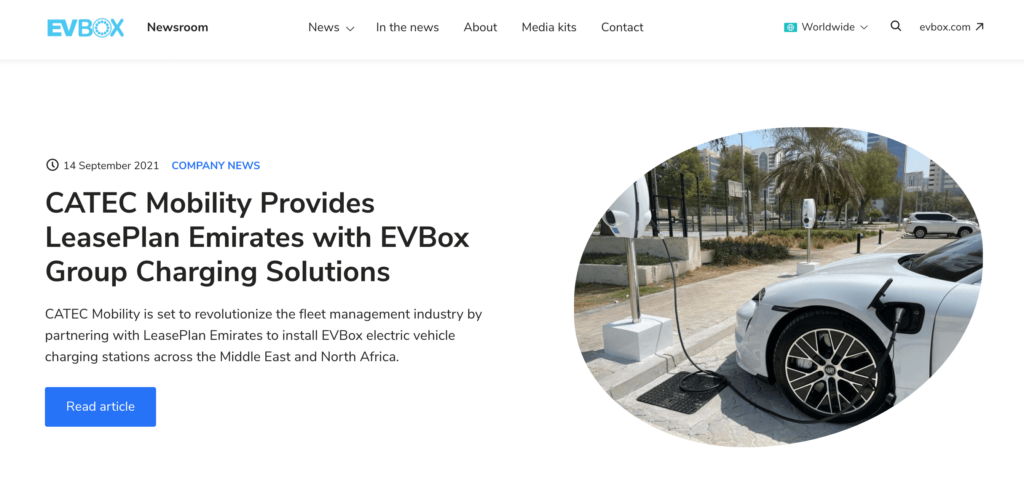Click the 14 September 2021 date
This screenshot has height=493, width=1024.
(x=111, y=165)
